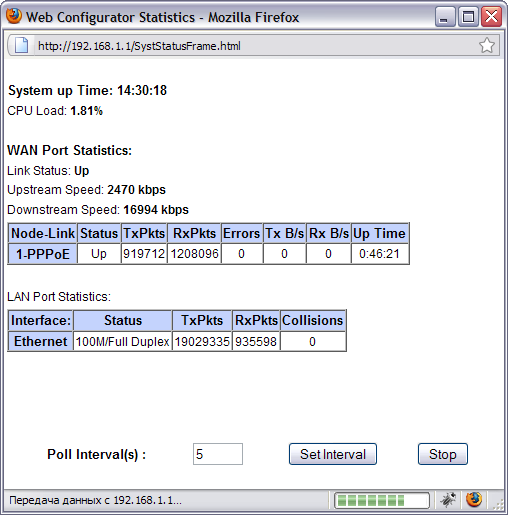Click the Firefox logo in the title bar
Image resolution: width=508 pixels, height=515 pixels.
coord(14,16)
